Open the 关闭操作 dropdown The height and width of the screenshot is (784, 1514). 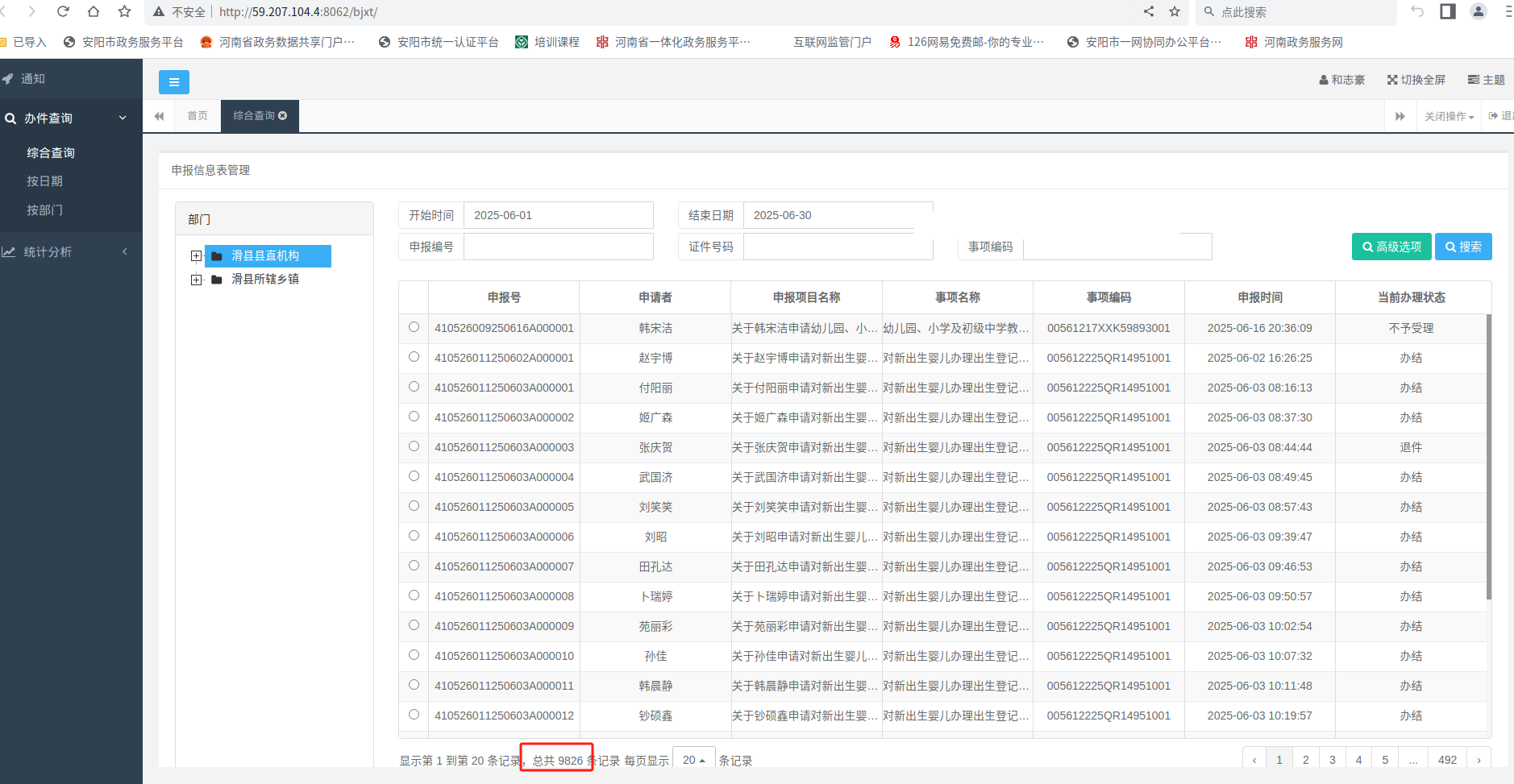tap(1449, 117)
